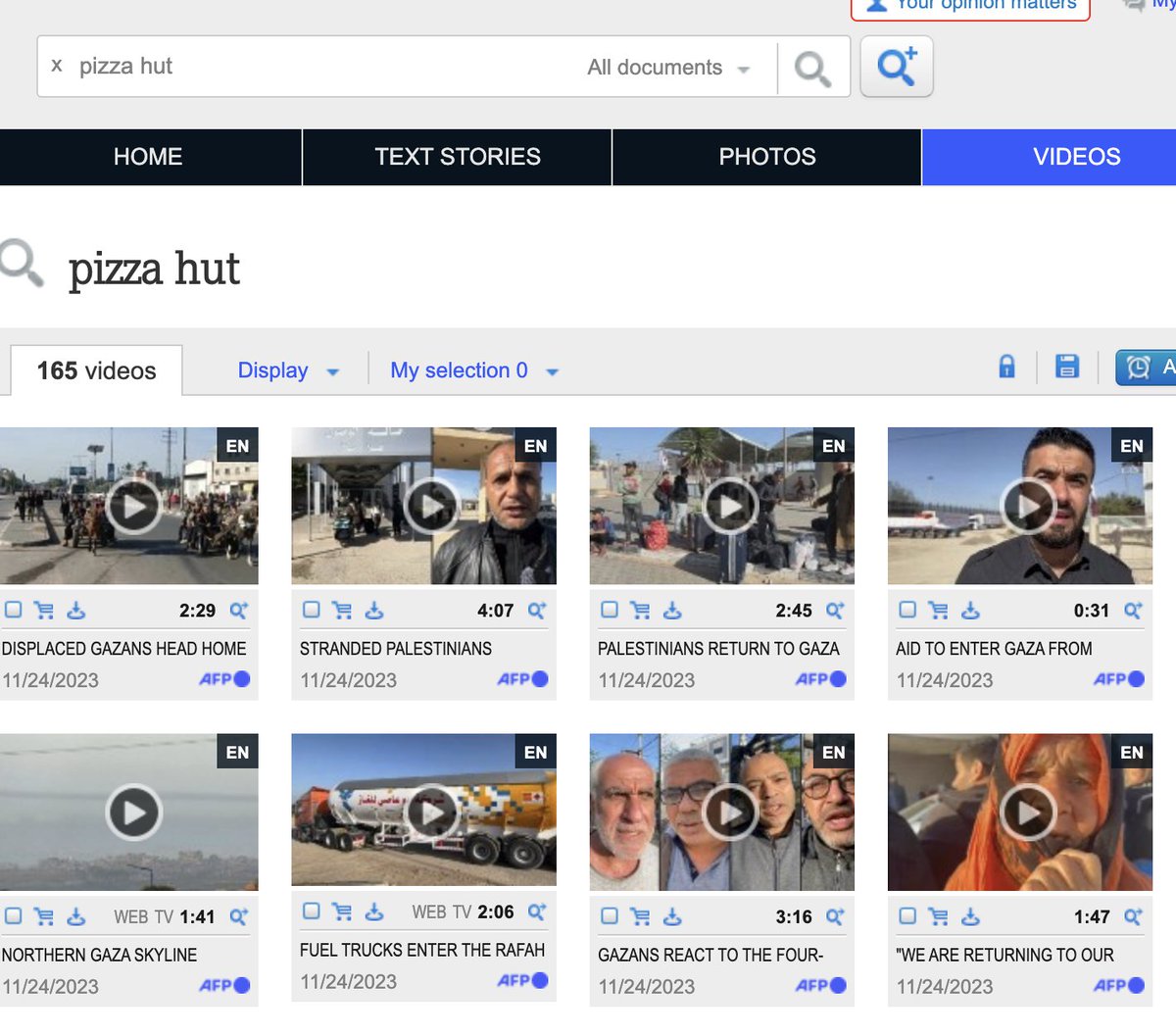The height and width of the screenshot is (1035, 1176).
Task: Check 'Gazans React to the Four-' checkbox
Action: pos(610,916)
